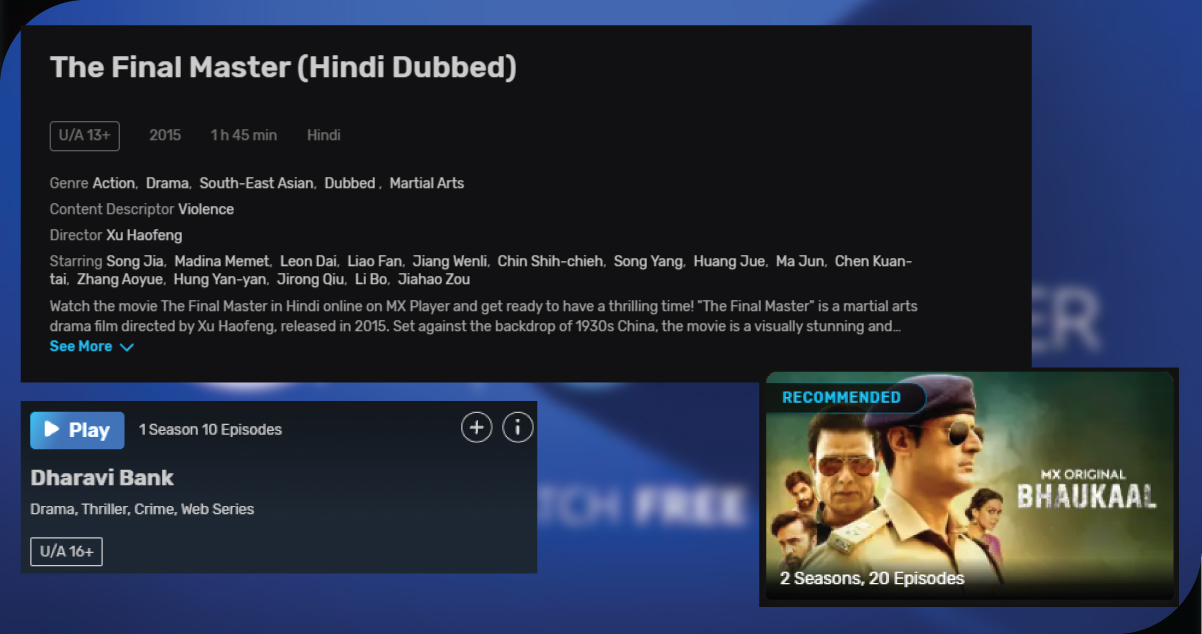Click the U/A 16+ rating badge
Image resolution: width=1202 pixels, height=634 pixels.
pyautogui.click(x=67, y=551)
